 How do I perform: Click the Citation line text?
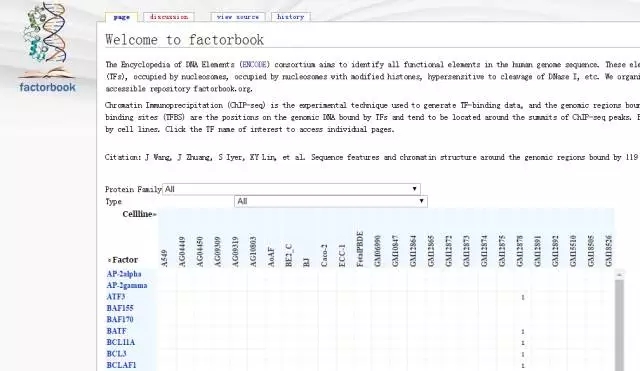pyautogui.click(x=372, y=157)
